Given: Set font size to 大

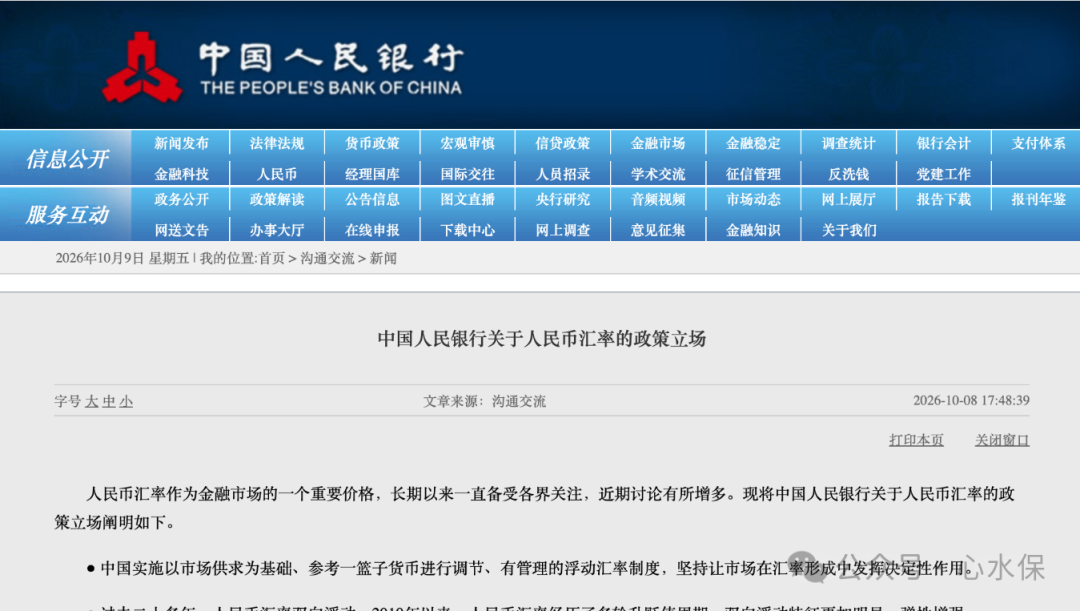Looking at the screenshot, I should 92,402.
